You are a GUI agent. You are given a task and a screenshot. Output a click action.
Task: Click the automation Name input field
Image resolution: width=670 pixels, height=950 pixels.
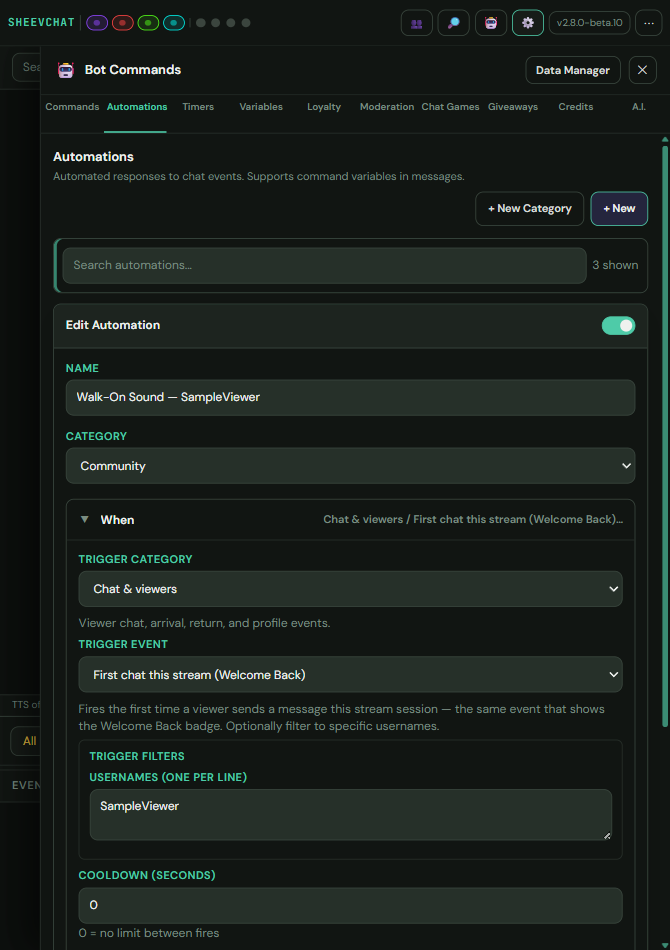tap(350, 397)
